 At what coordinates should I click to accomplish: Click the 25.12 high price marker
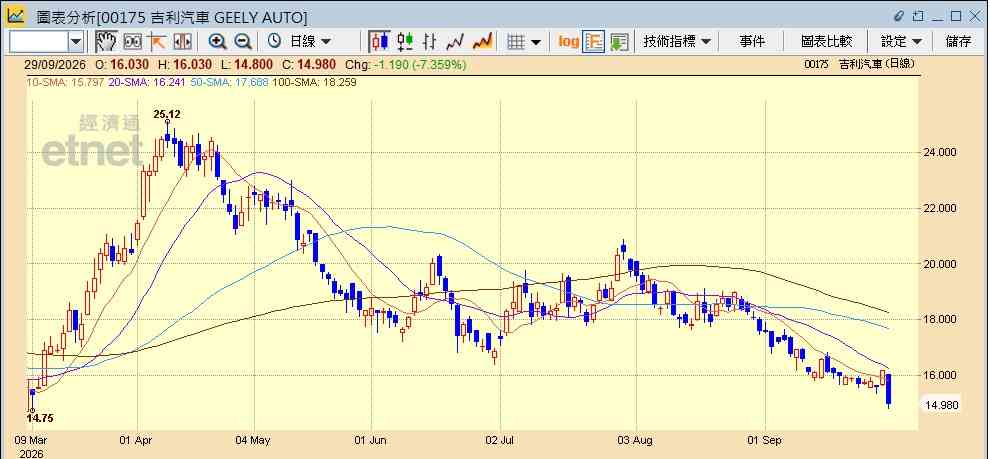point(167,114)
